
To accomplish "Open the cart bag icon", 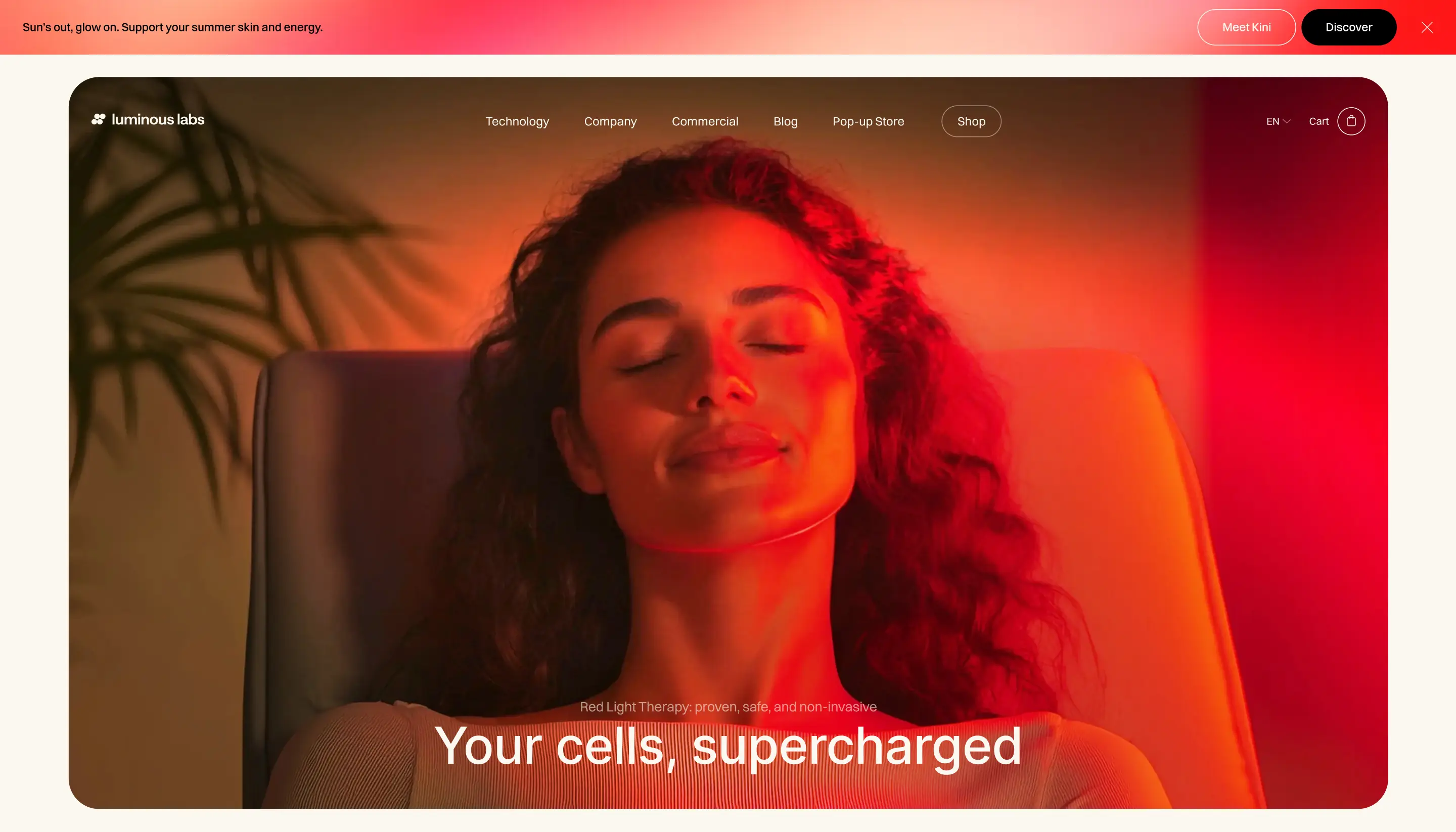I will [x=1351, y=121].
